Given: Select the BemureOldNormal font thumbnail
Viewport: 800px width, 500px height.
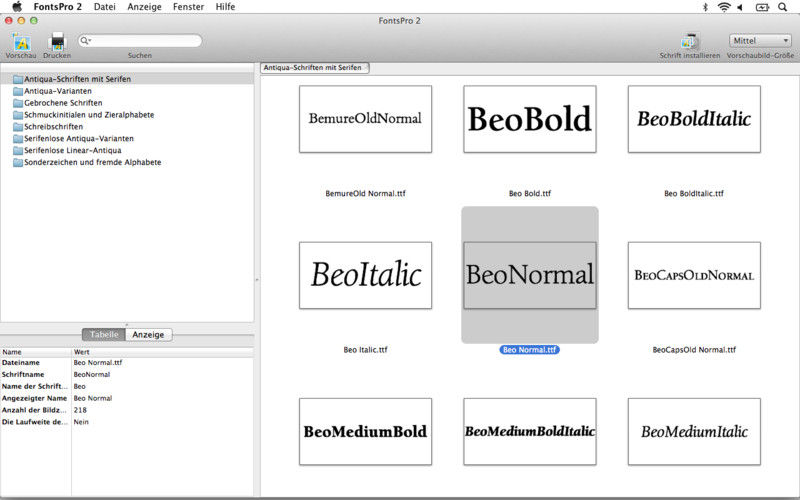Looking at the screenshot, I should pos(365,119).
